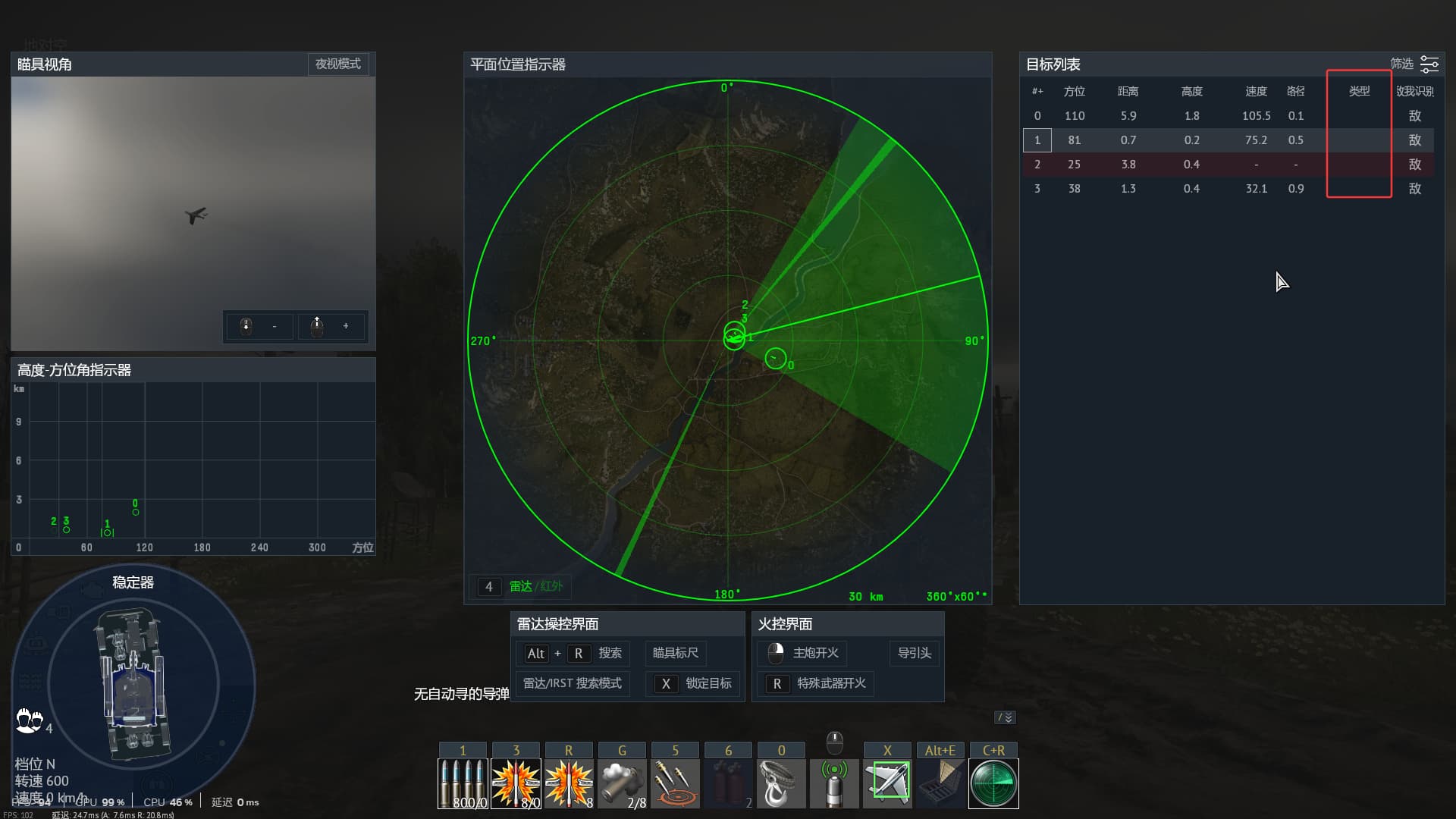Click the fire extinguisher icon

click(728, 783)
